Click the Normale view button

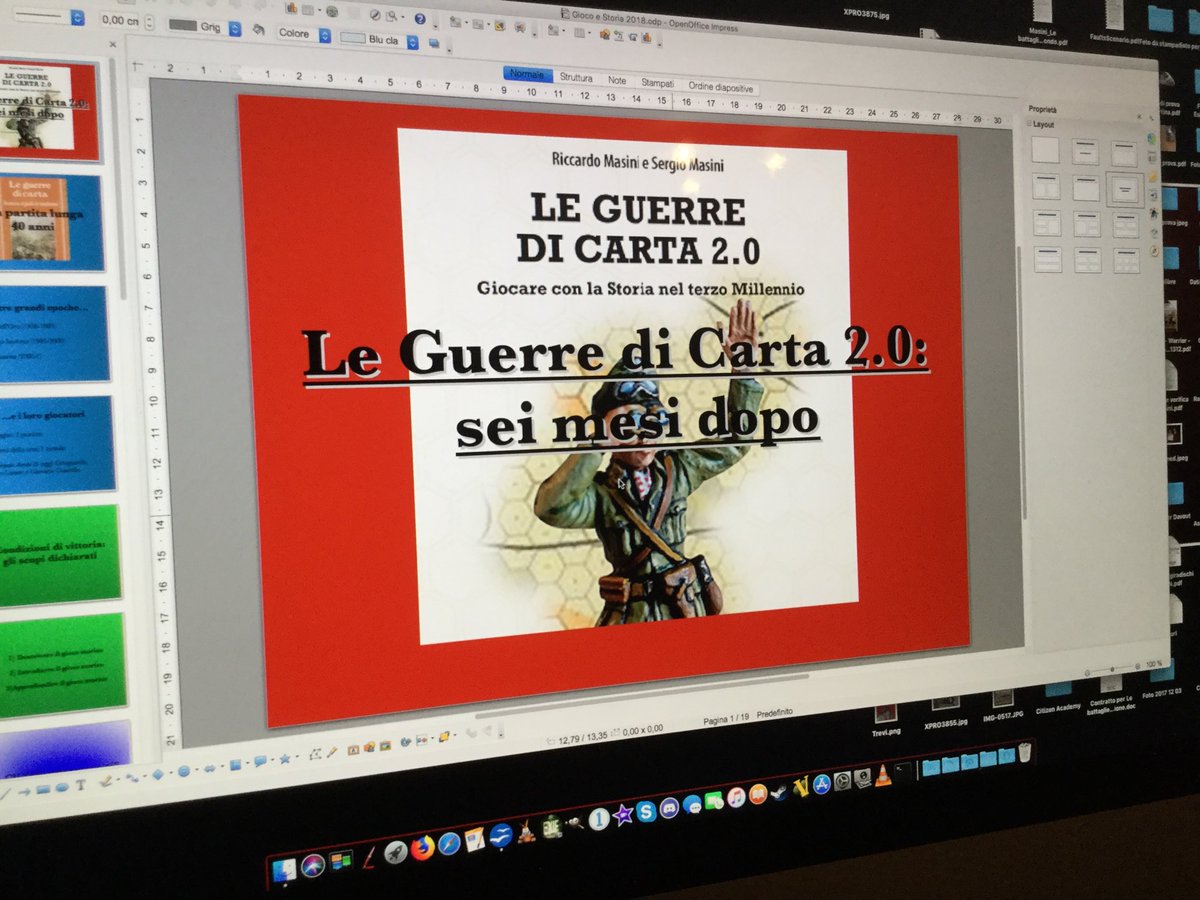pos(527,73)
